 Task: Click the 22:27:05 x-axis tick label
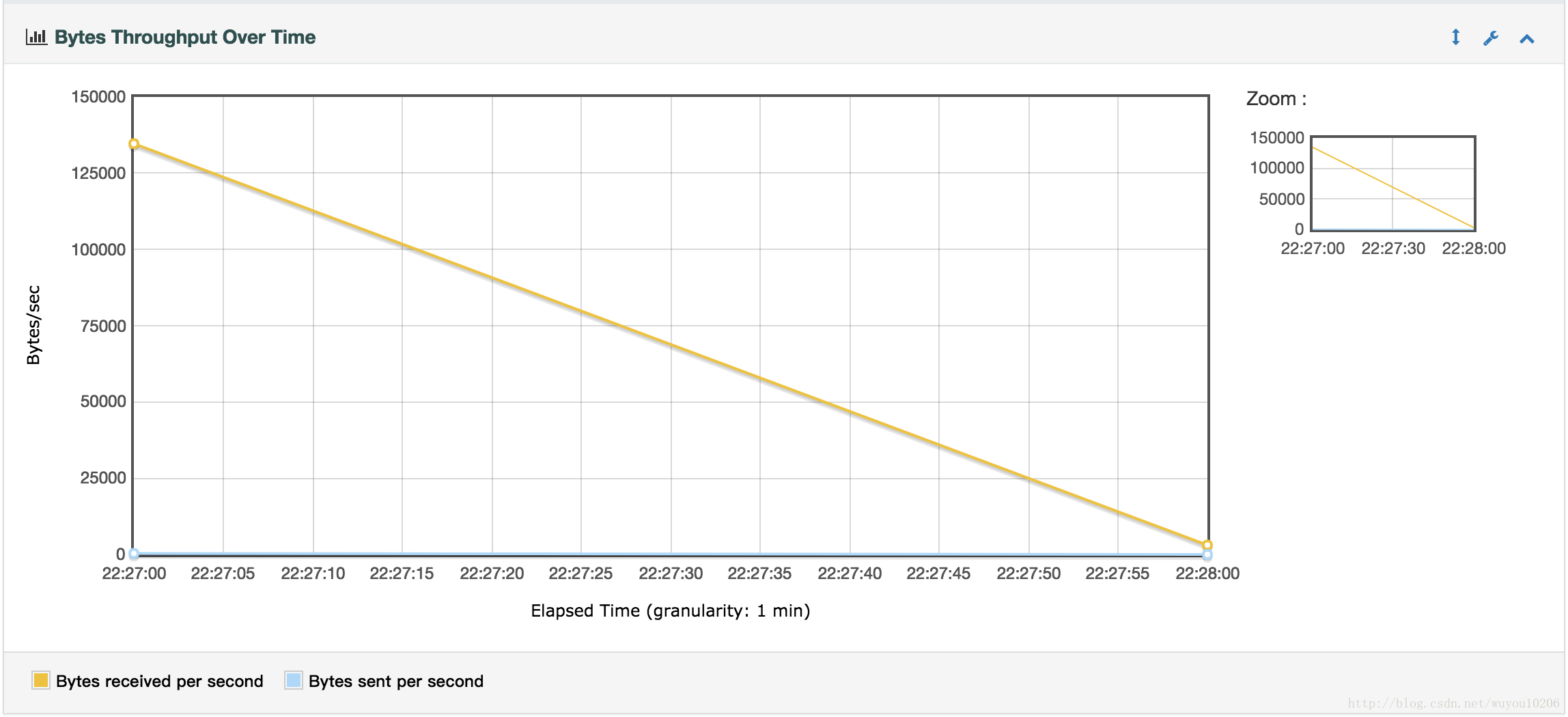click(x=223, y=574)
